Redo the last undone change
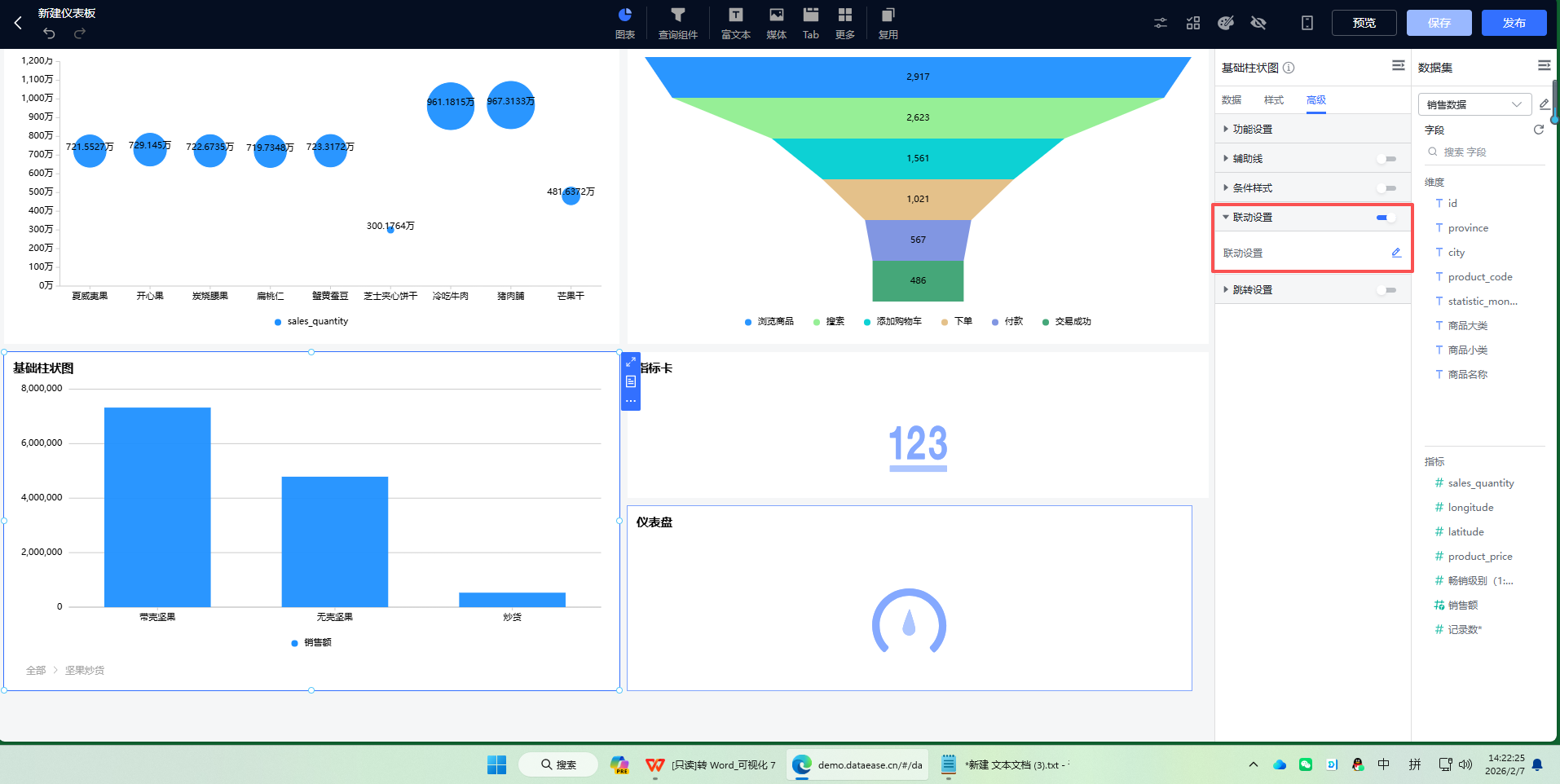This screenshot has height=784, width=1560. (80, 33)
